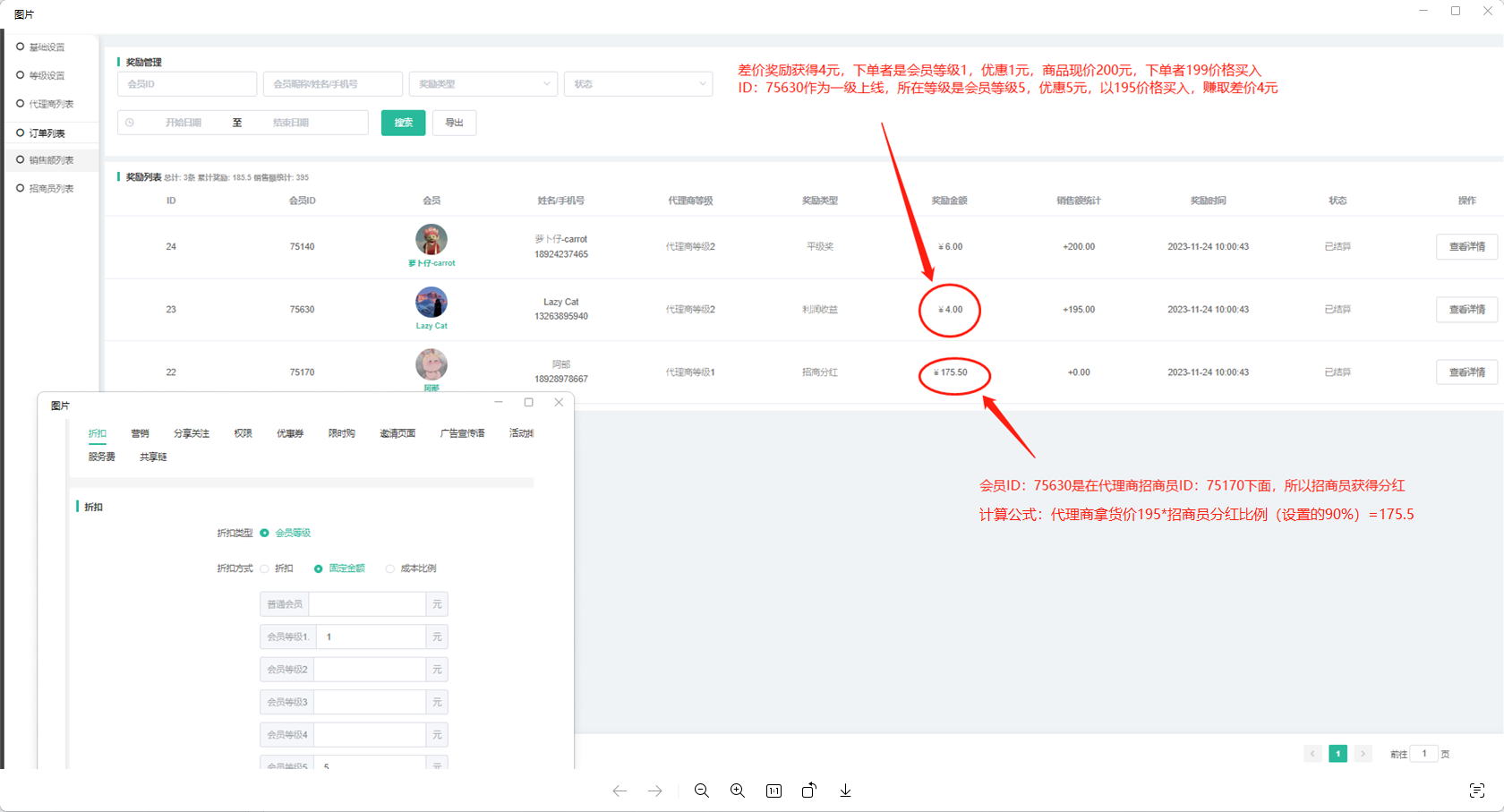Screen dimensions: 1504x812
Task: Open the 状态 status dropdown
Action: coord(637,84)
